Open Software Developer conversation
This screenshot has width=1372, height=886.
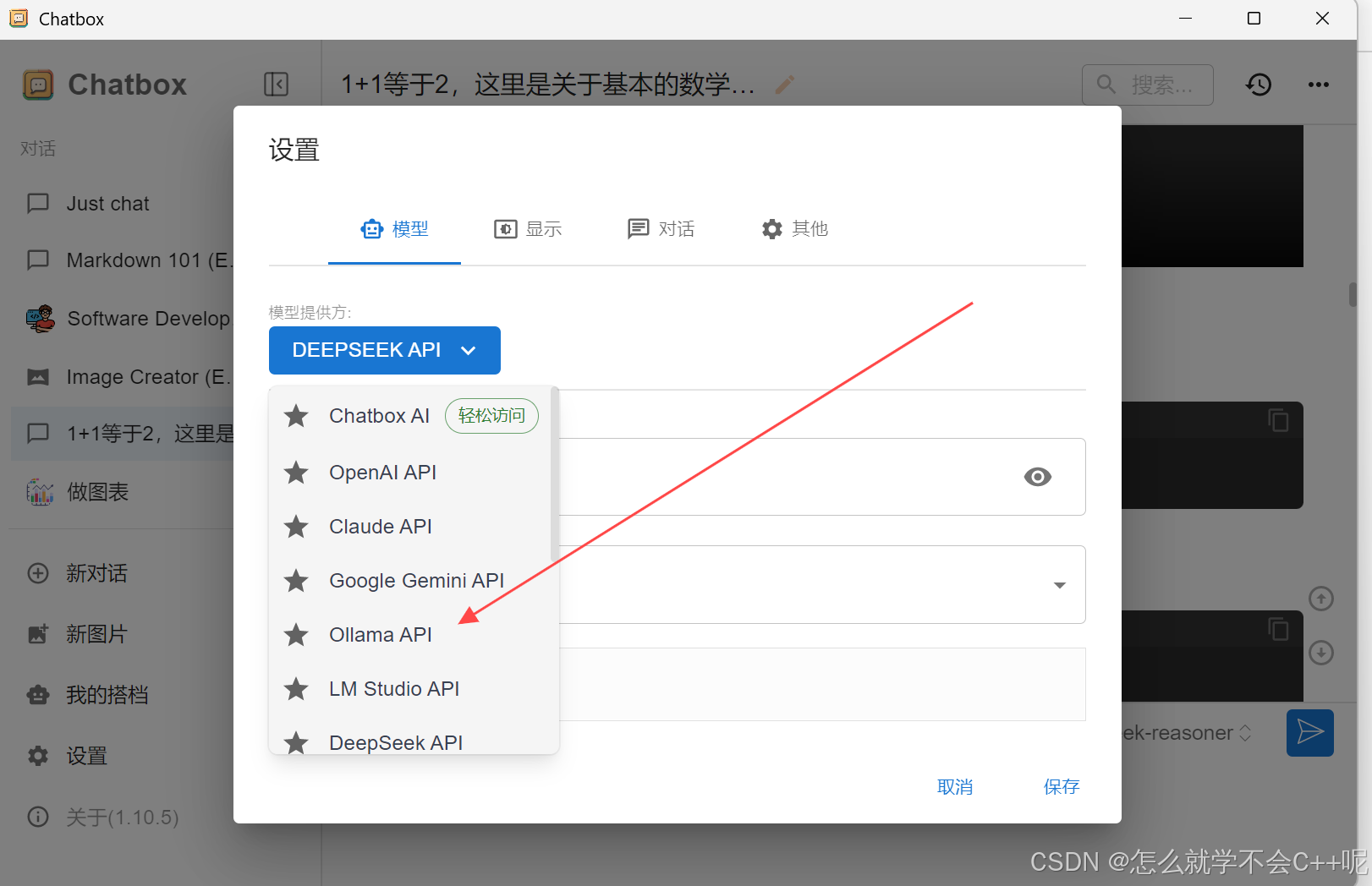click(123, 319)
